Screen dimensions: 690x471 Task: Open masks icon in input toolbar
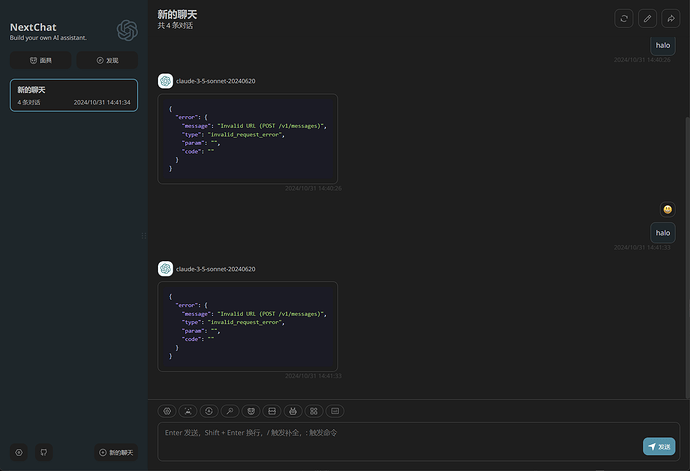(x=251, y=411)
